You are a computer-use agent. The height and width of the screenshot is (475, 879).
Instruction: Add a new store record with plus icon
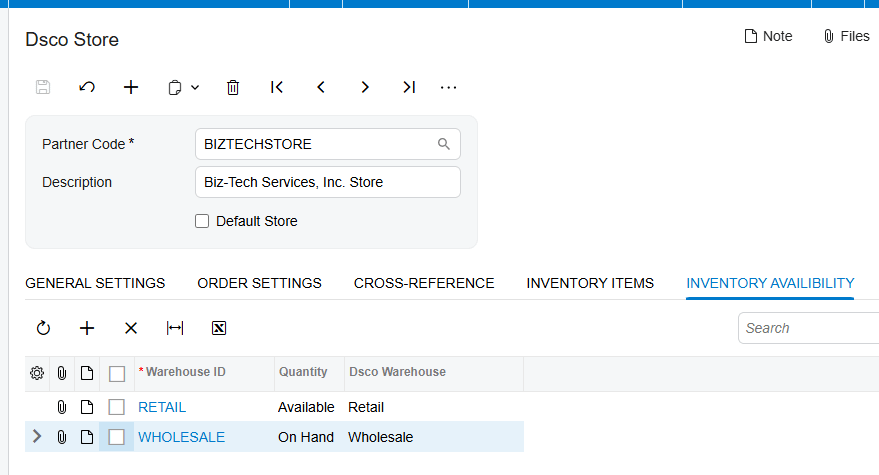131,87
